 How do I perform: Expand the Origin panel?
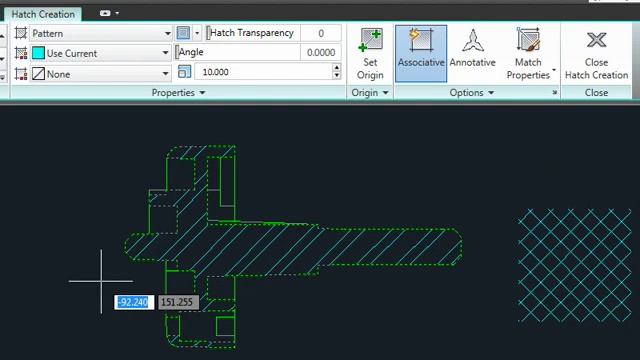click(370, 93)
